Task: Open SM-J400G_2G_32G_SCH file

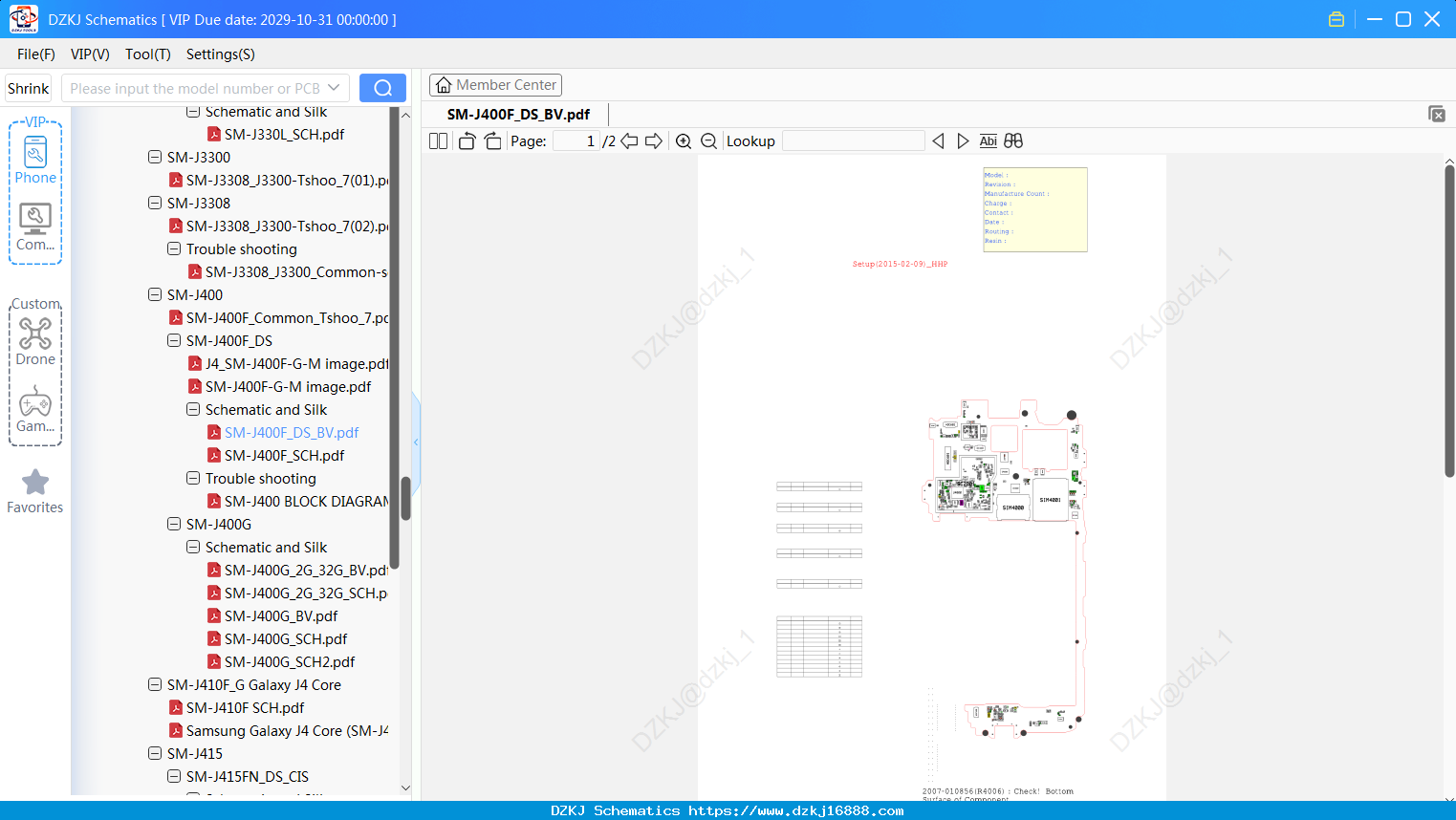Action: coord(297,593)
